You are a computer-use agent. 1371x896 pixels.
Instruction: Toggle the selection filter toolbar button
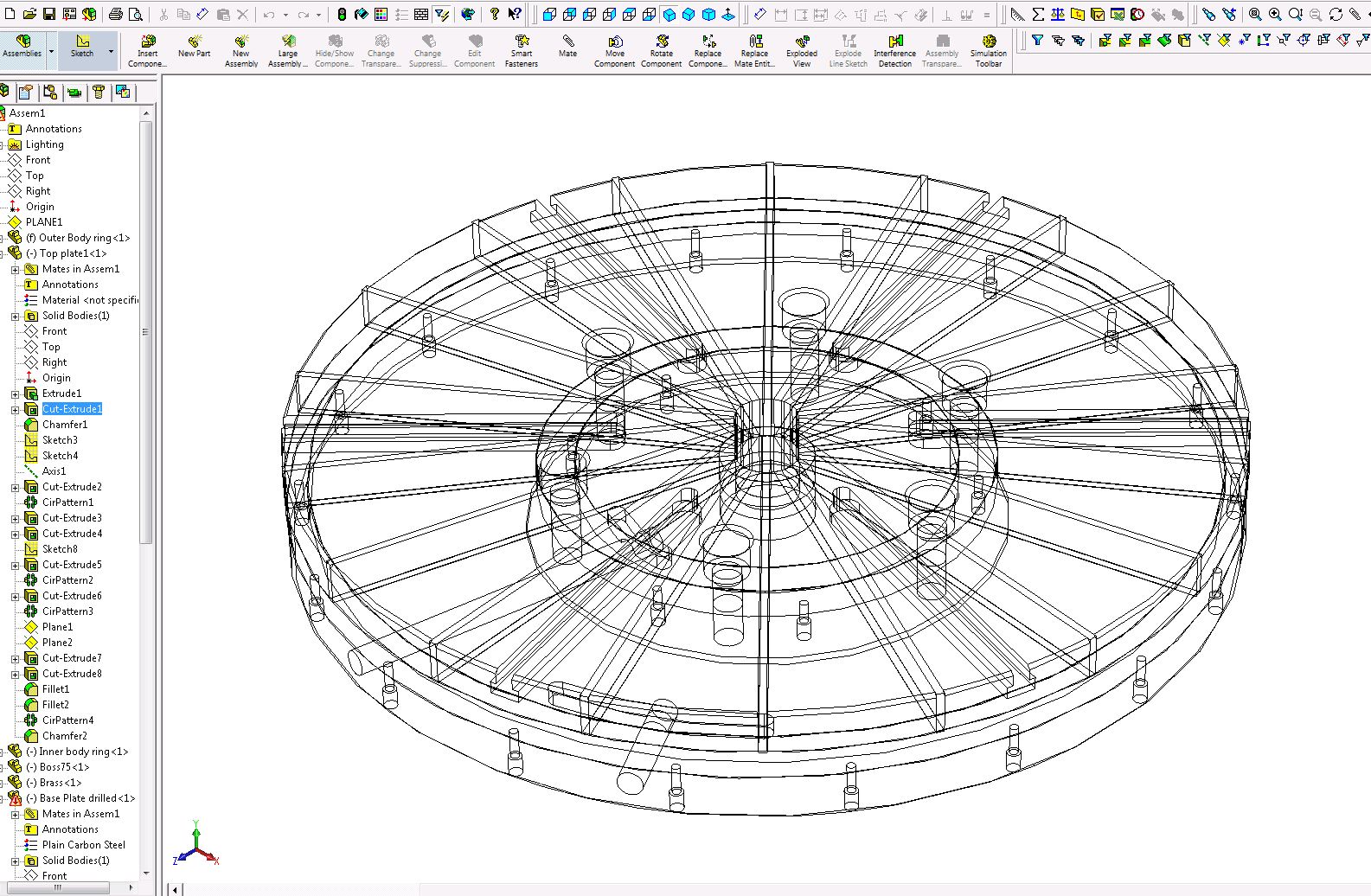pos(442,14)
